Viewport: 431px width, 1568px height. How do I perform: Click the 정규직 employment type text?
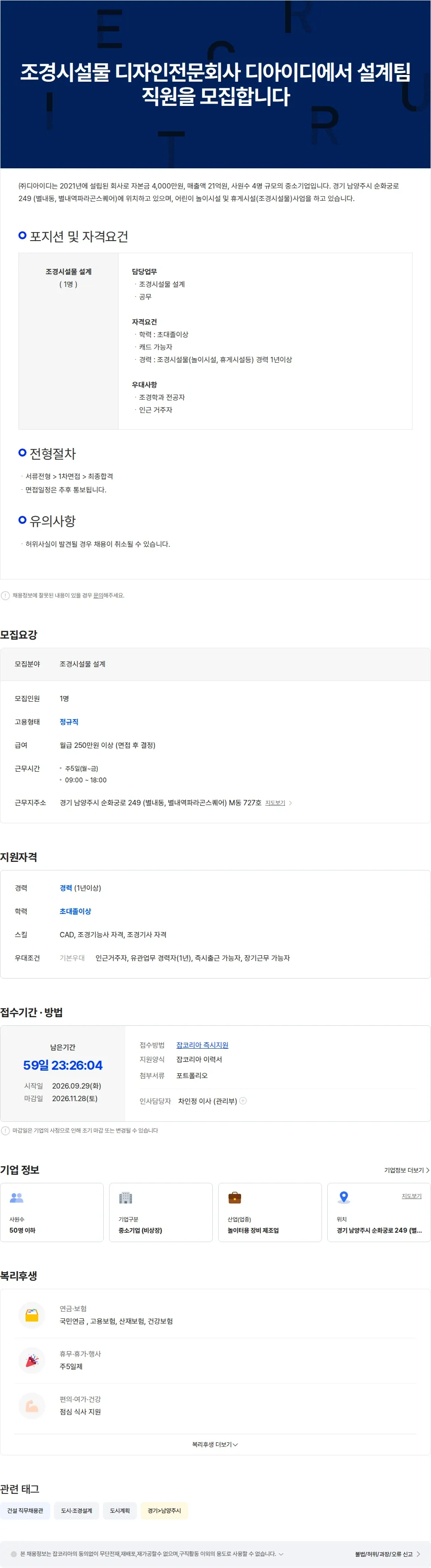(69, 722)
